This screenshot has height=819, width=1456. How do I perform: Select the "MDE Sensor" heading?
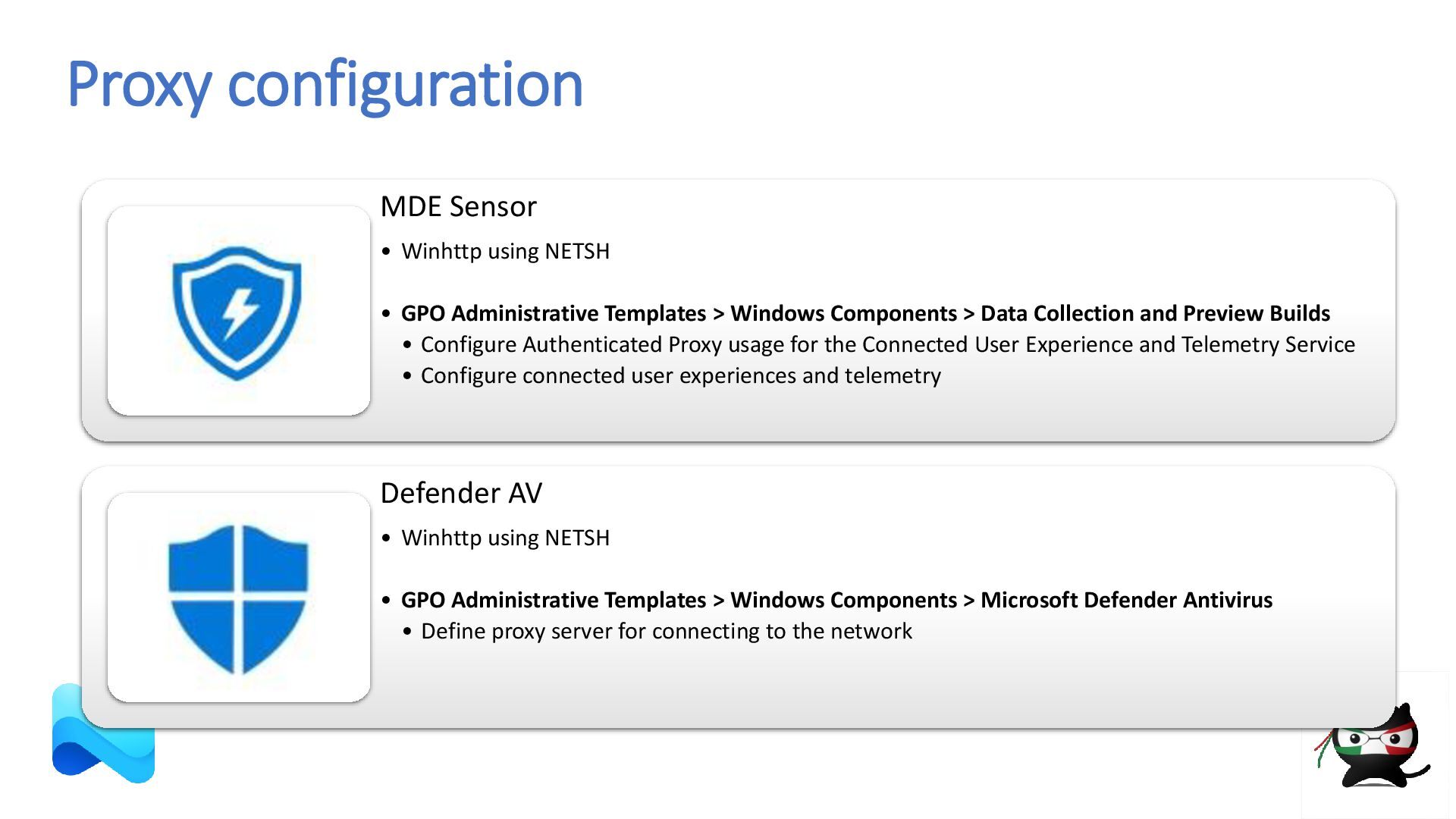coord(458,206)
